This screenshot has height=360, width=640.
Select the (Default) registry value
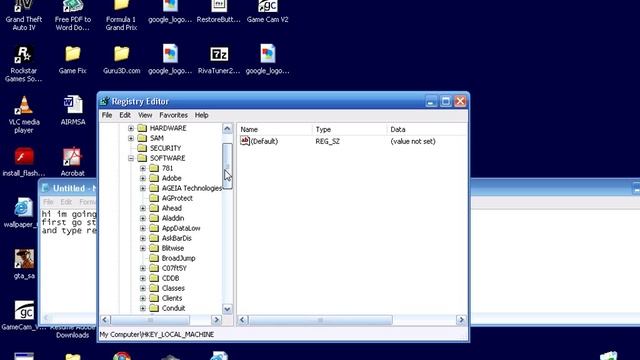pos(259,141)
